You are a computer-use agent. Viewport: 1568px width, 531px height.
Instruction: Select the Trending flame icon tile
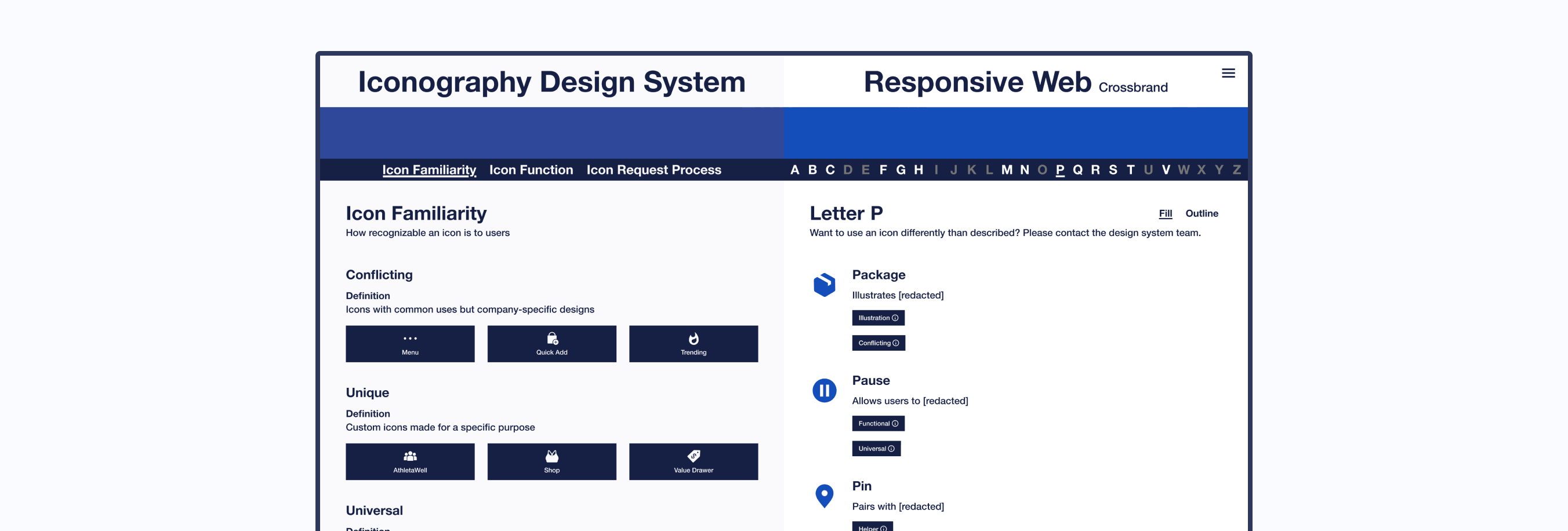[694, 344]
